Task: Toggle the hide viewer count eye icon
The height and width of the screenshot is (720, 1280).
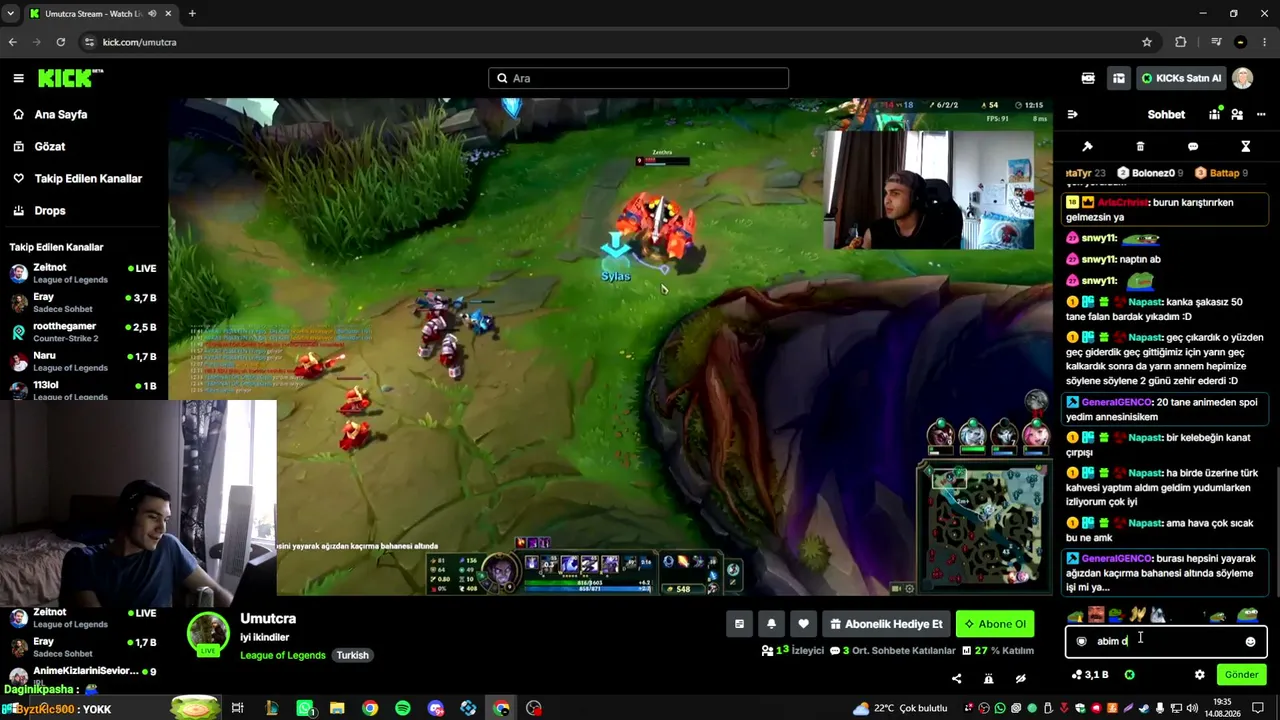Action: [1021, 679]
